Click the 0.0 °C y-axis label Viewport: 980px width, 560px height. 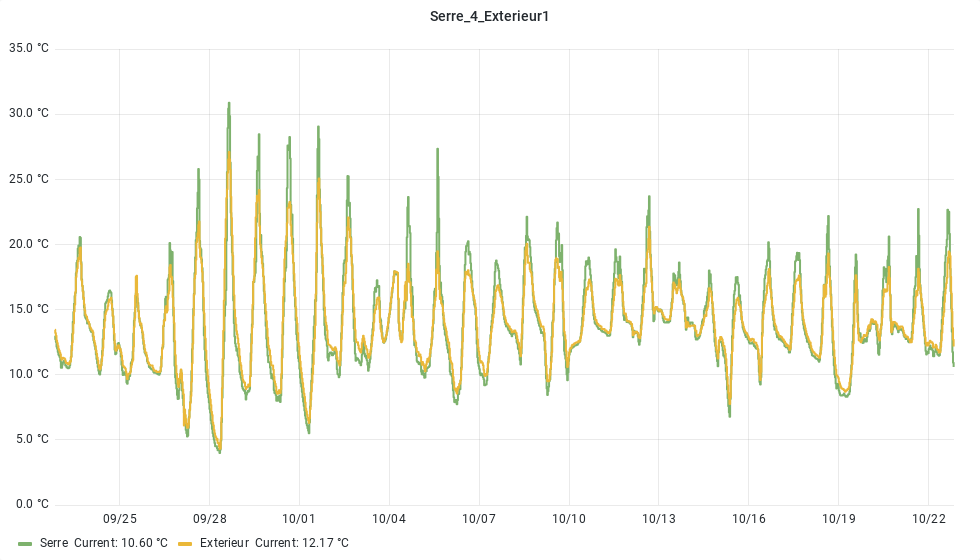click(31, 504)
